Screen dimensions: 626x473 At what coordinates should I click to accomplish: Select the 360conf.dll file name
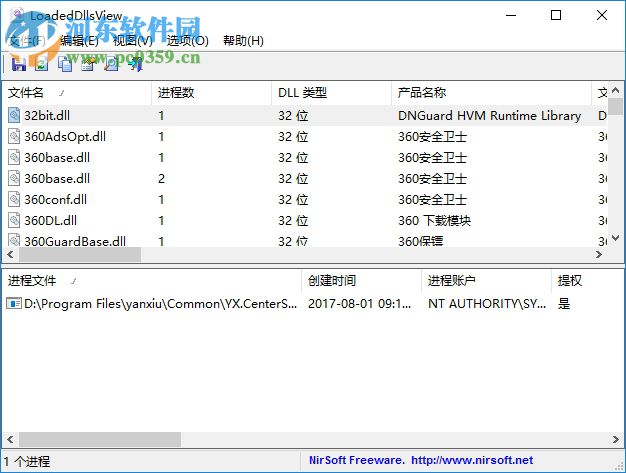(55, 200)
